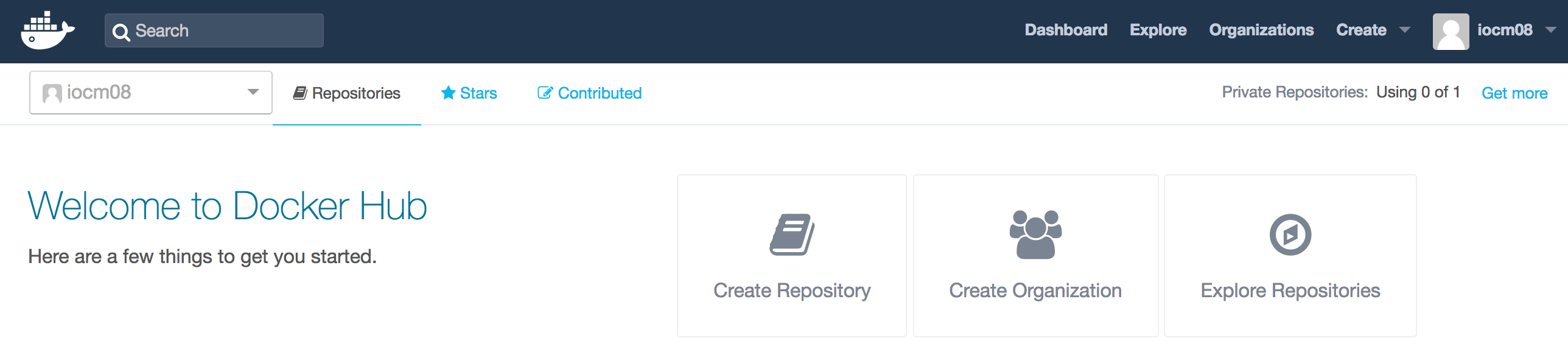The height and width of the screenshot is (352, 1568).
Task: Expand the Create dropdown arrow
Action: 1405,30
